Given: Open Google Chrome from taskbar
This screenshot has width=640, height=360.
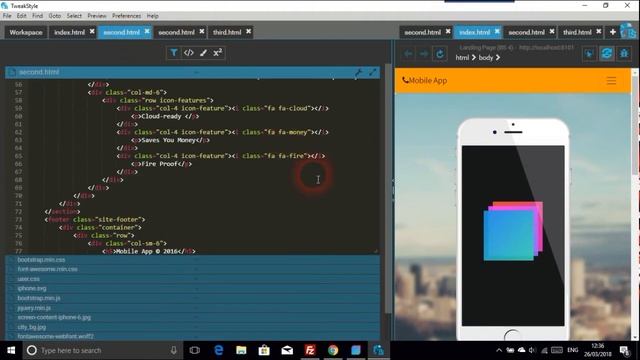Looking at the screenshot, I should click(333, 350).
